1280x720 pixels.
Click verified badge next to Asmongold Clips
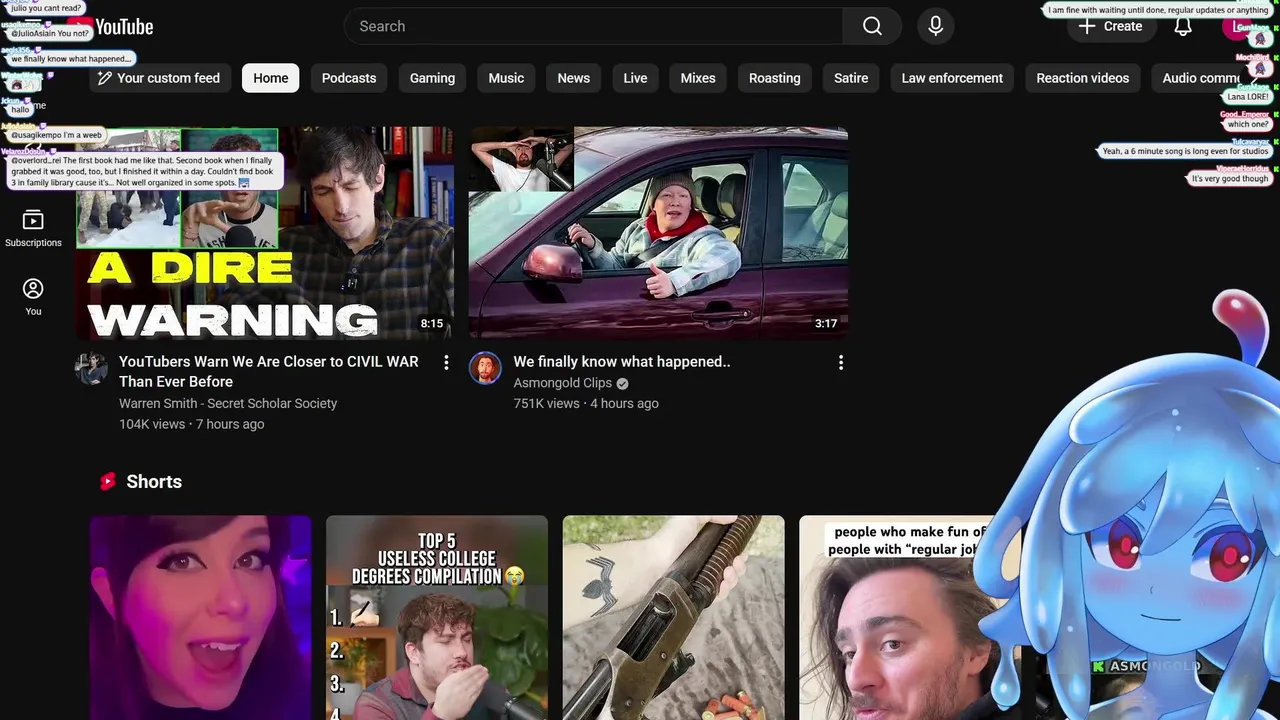pos(622,383)
